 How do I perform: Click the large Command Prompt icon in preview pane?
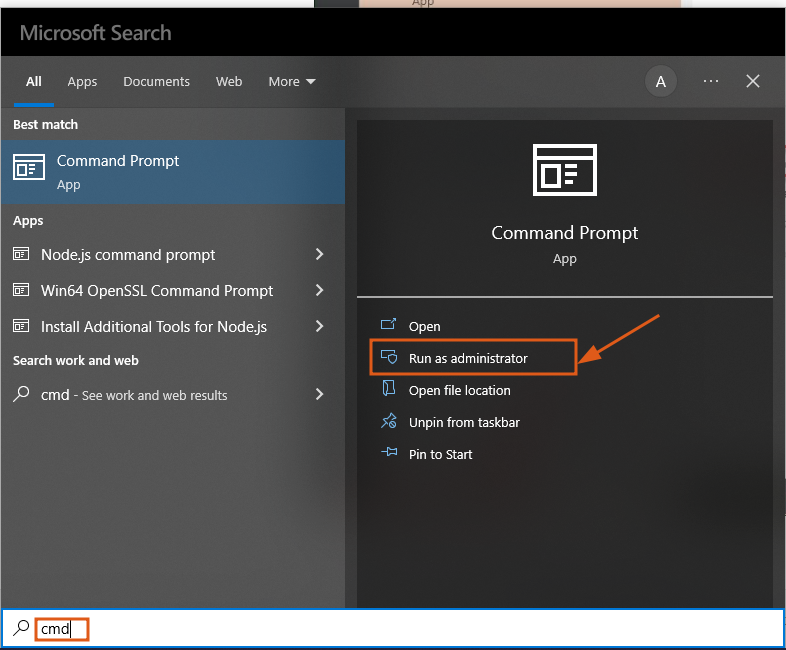coord(564,170)
